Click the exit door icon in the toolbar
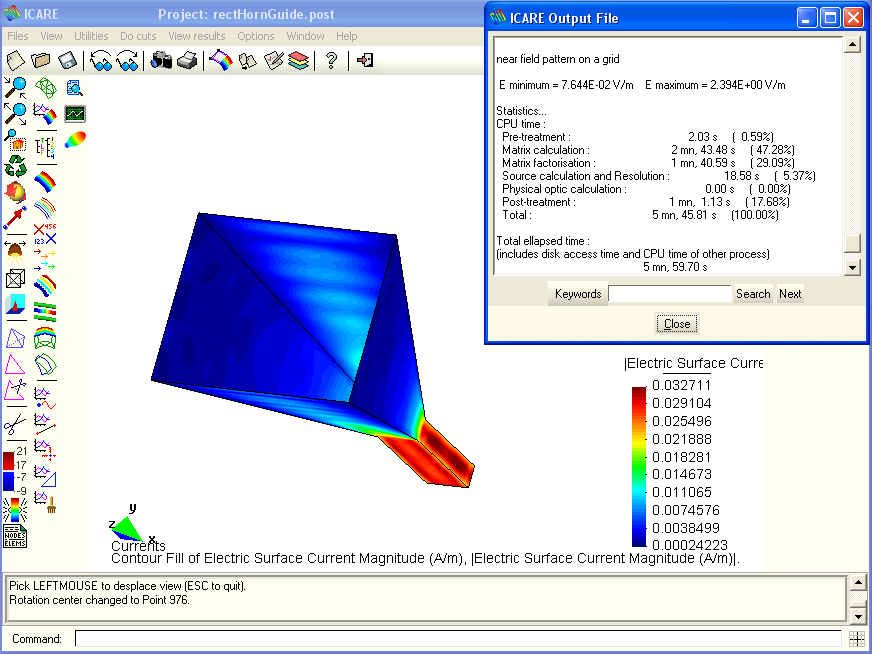Viewport: 872px width, 654px height. coord(365,60)
